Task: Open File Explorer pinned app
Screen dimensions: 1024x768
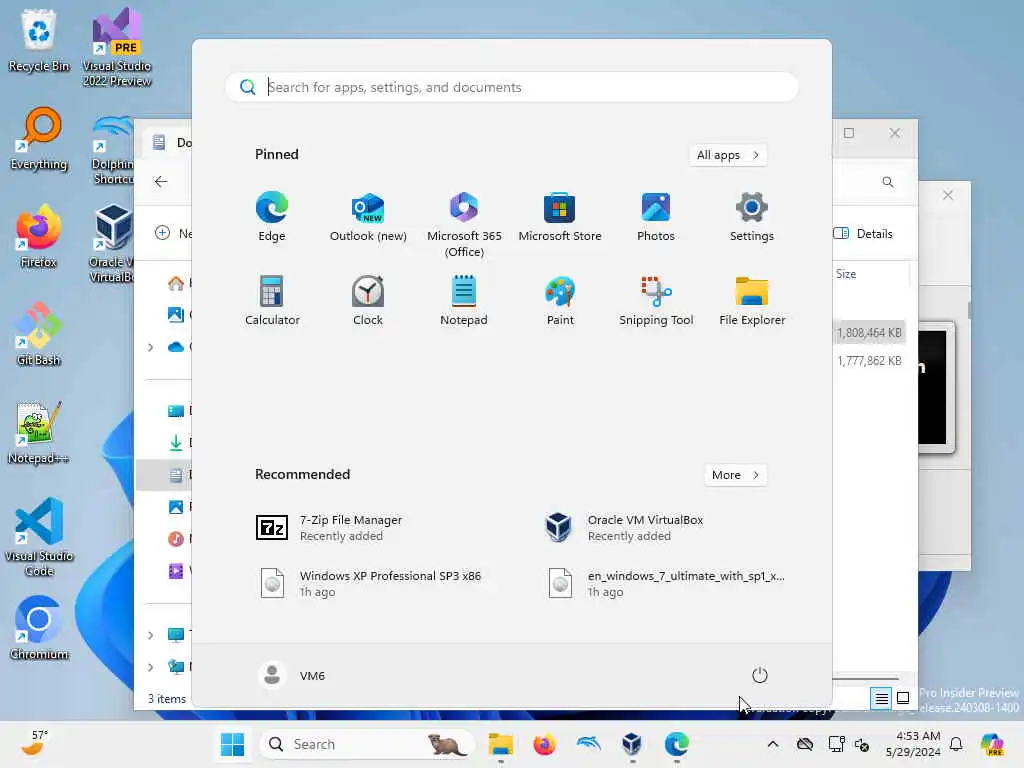Action: (752, 301)
